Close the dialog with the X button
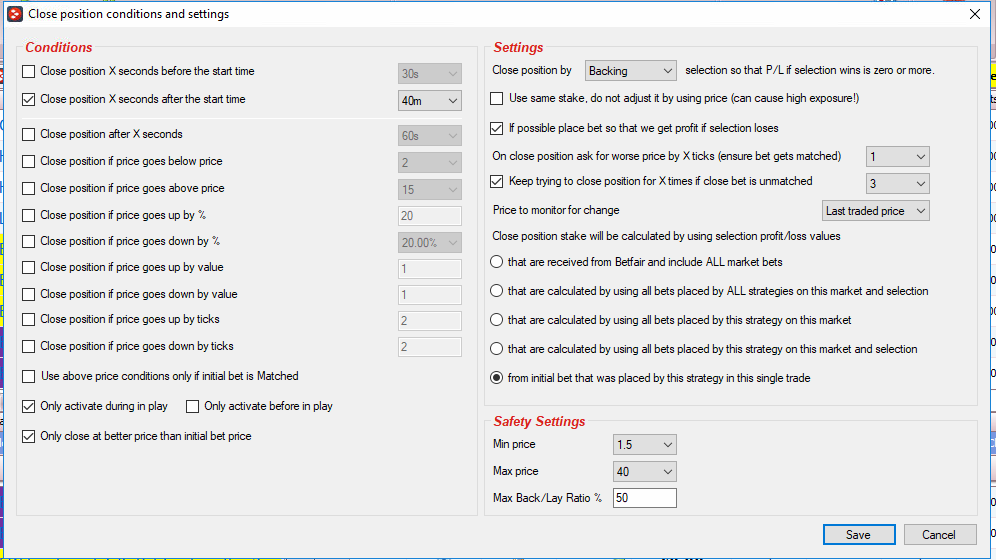The image size is (996, 560). 974,14
